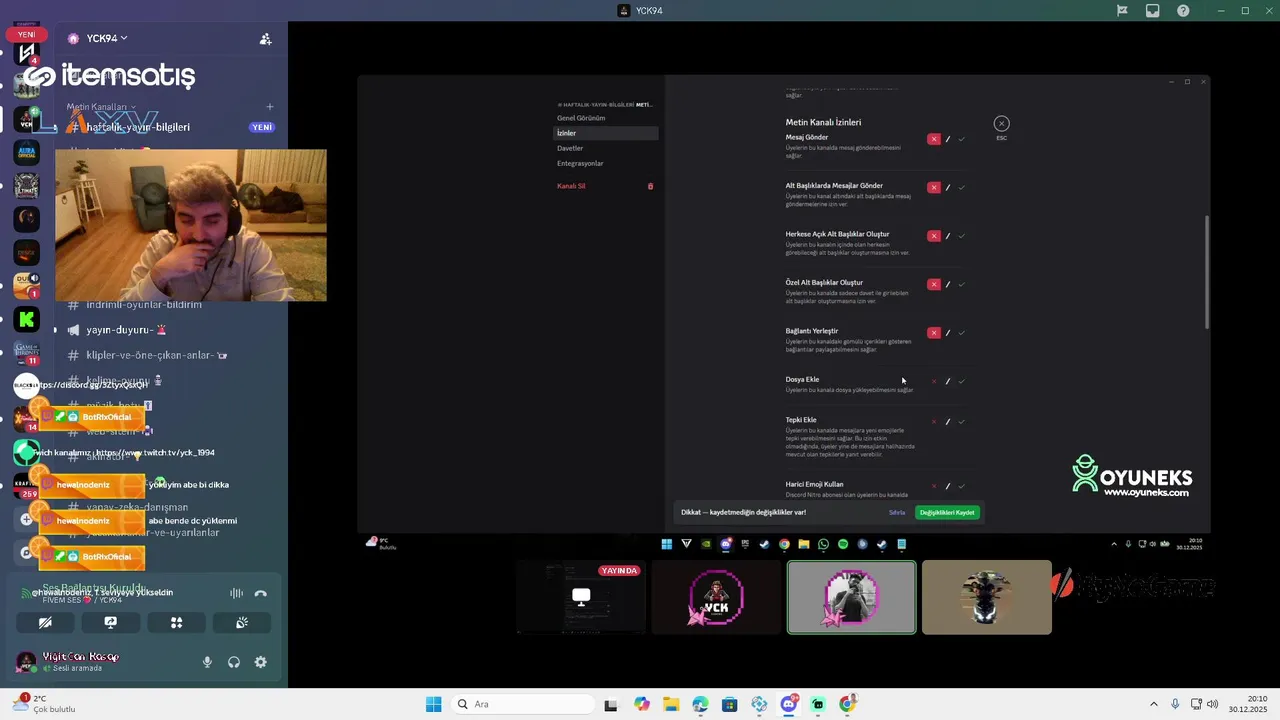Open Google Chrome from the taskbar
Viewport: 1280px width, 720px height.
tap(848, 704)
